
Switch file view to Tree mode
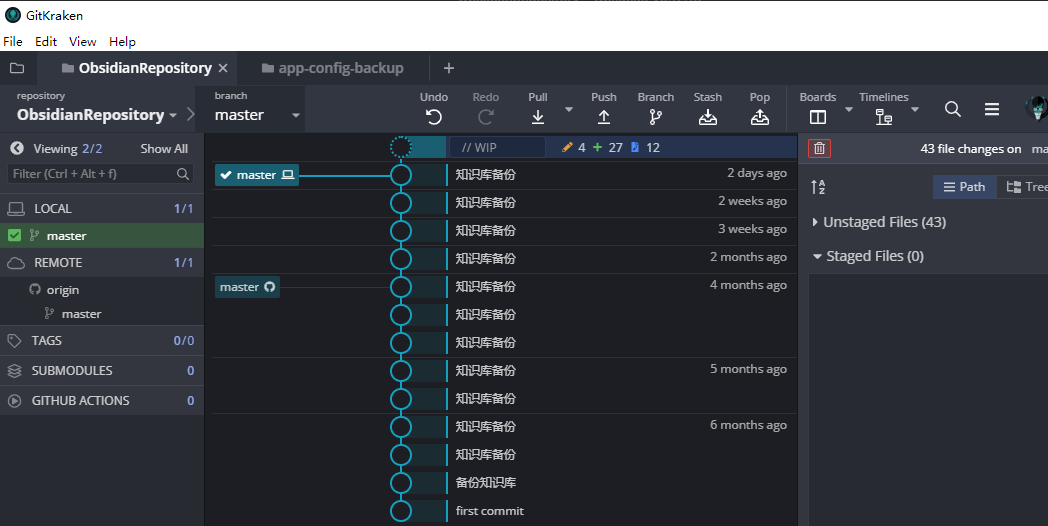coord(1026,187)
